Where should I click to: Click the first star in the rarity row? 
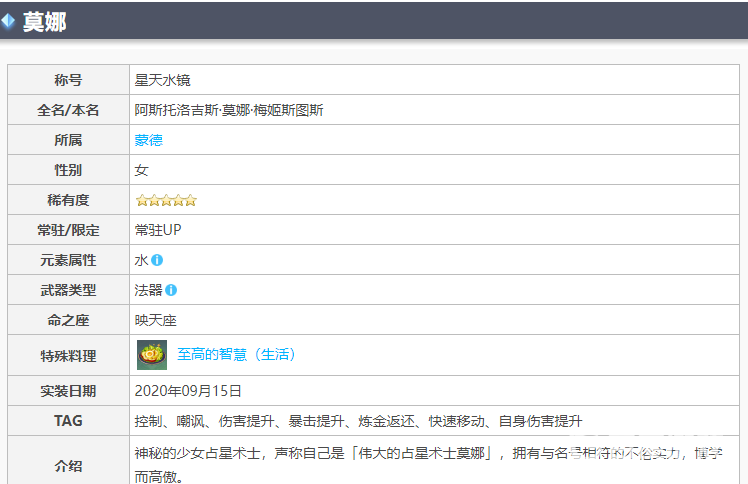click(x=142, y=200)
